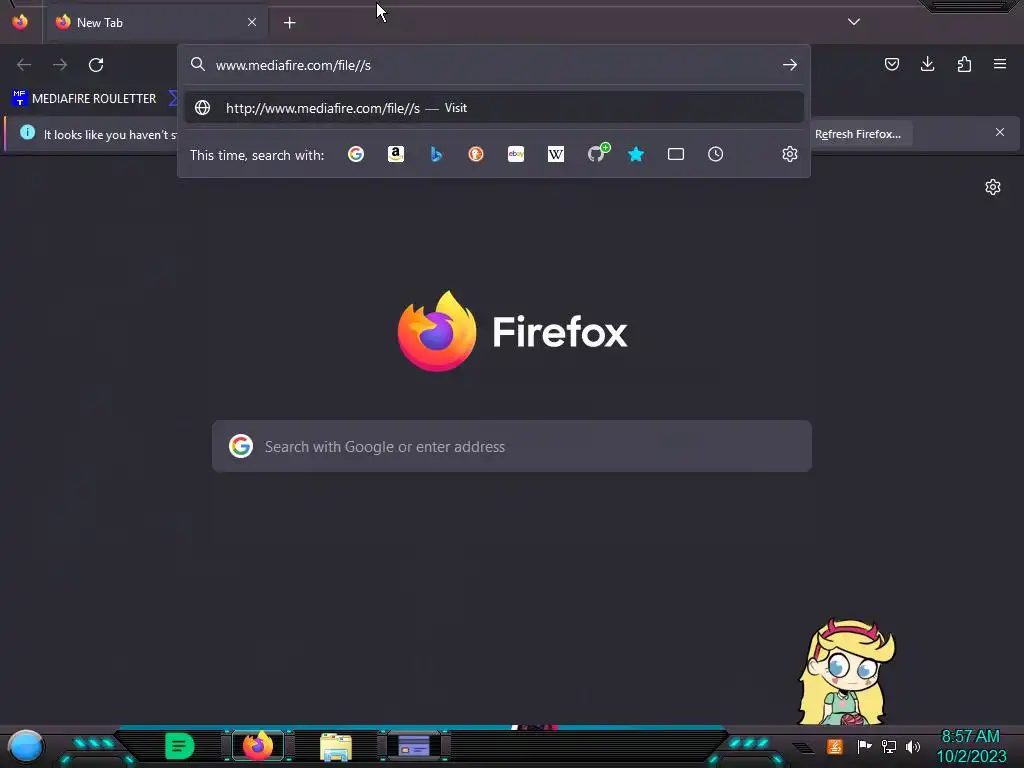1024x768 pixels.
Task: Search this time with DuckDuckGo
Action: 476,154
